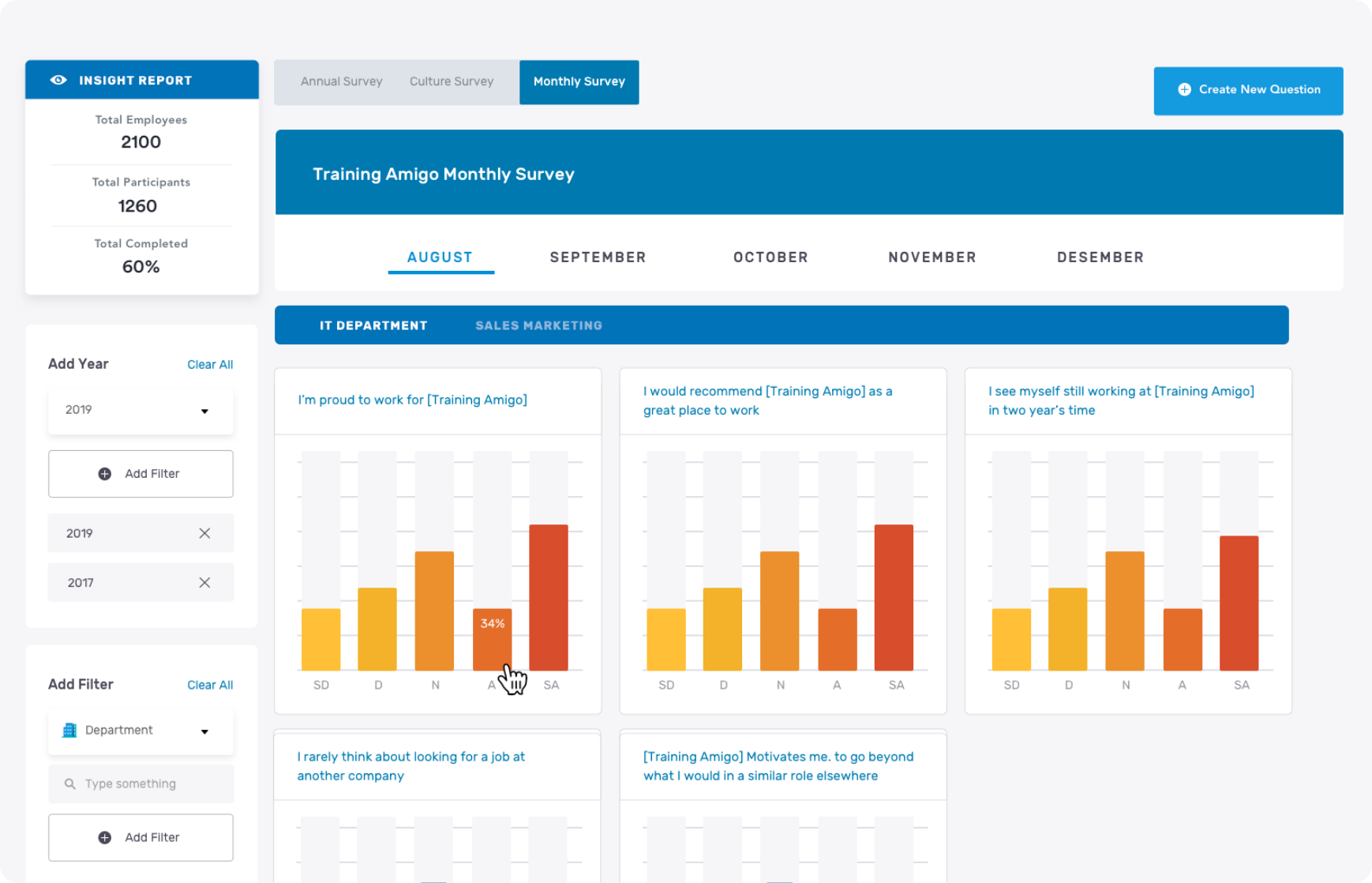The height and width of the screenshot is (883, 1372).
Task: Click the SA bar in proud-to-work chart
Action: (x=549, y=598)
